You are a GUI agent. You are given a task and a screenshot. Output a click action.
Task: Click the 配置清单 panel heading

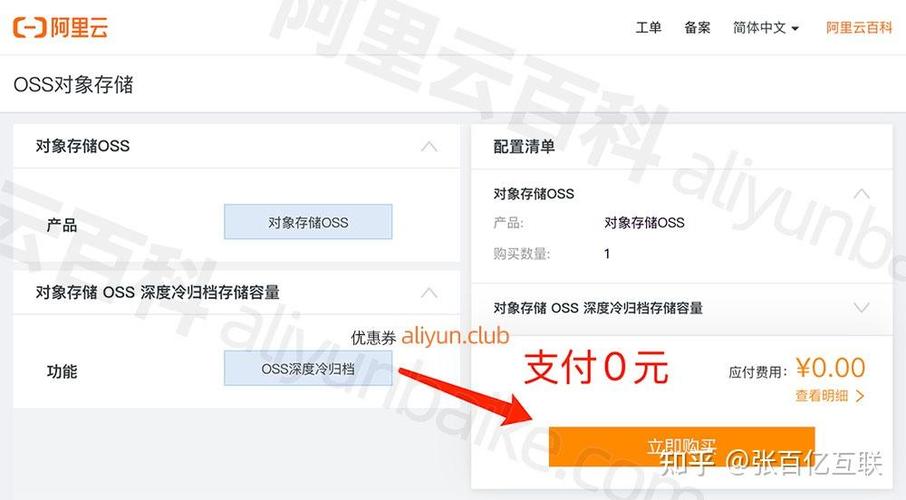pyautogui.click(x=524, y=147)
